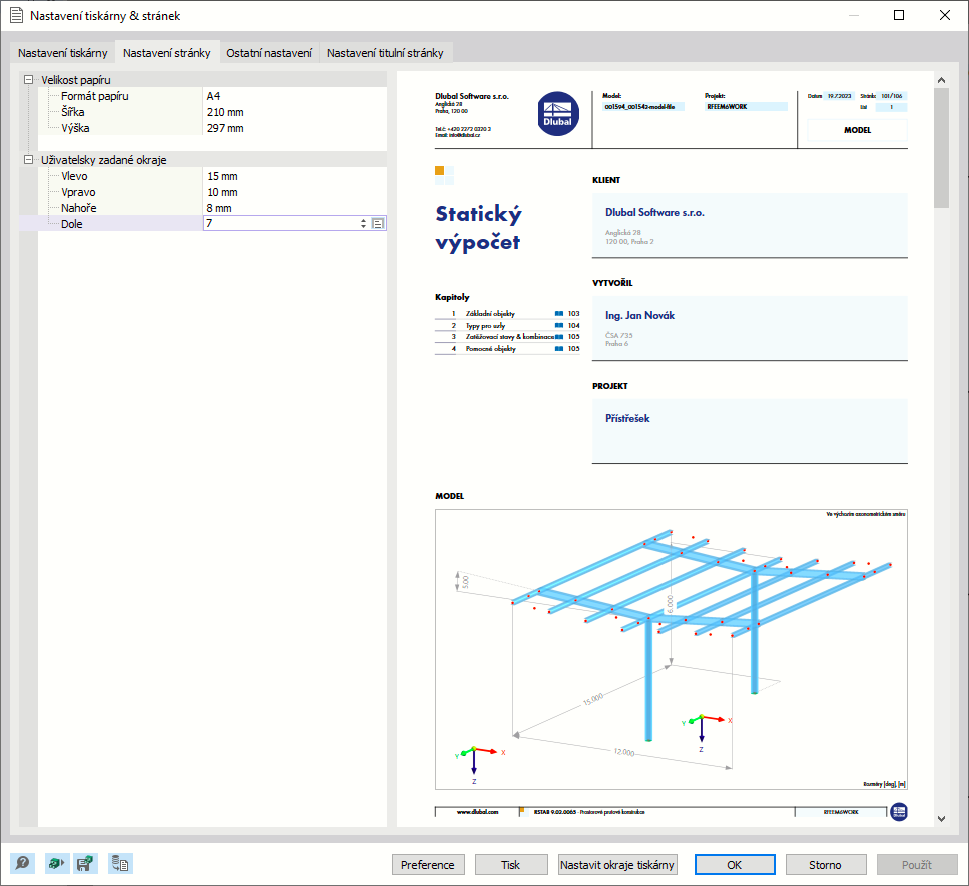Adjust Dole value with spinner arrows
This screenshot has width=969, height=886.
tap(363, 224)
